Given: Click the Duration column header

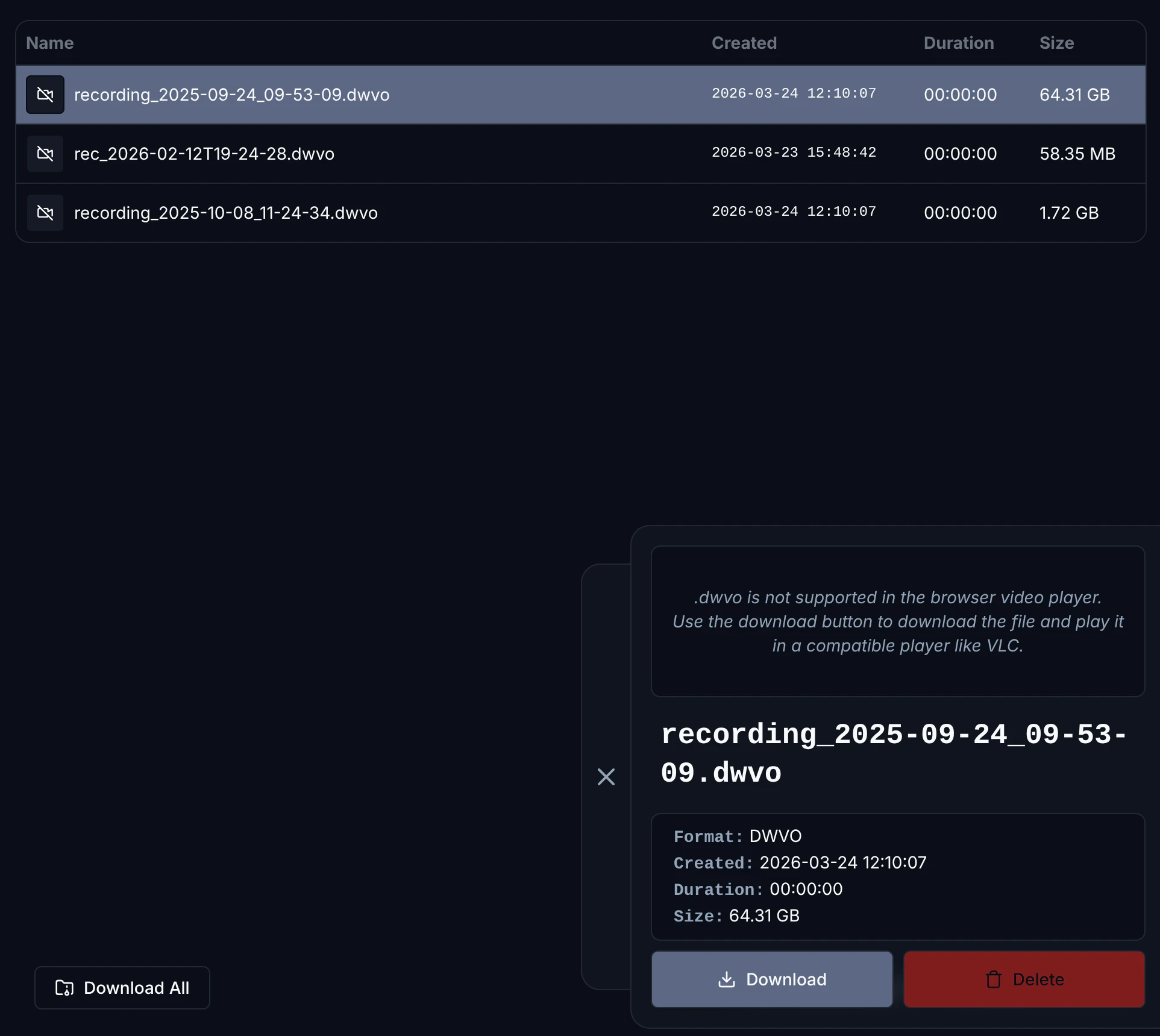Looking at the screenshot, I should coord(958,43).
